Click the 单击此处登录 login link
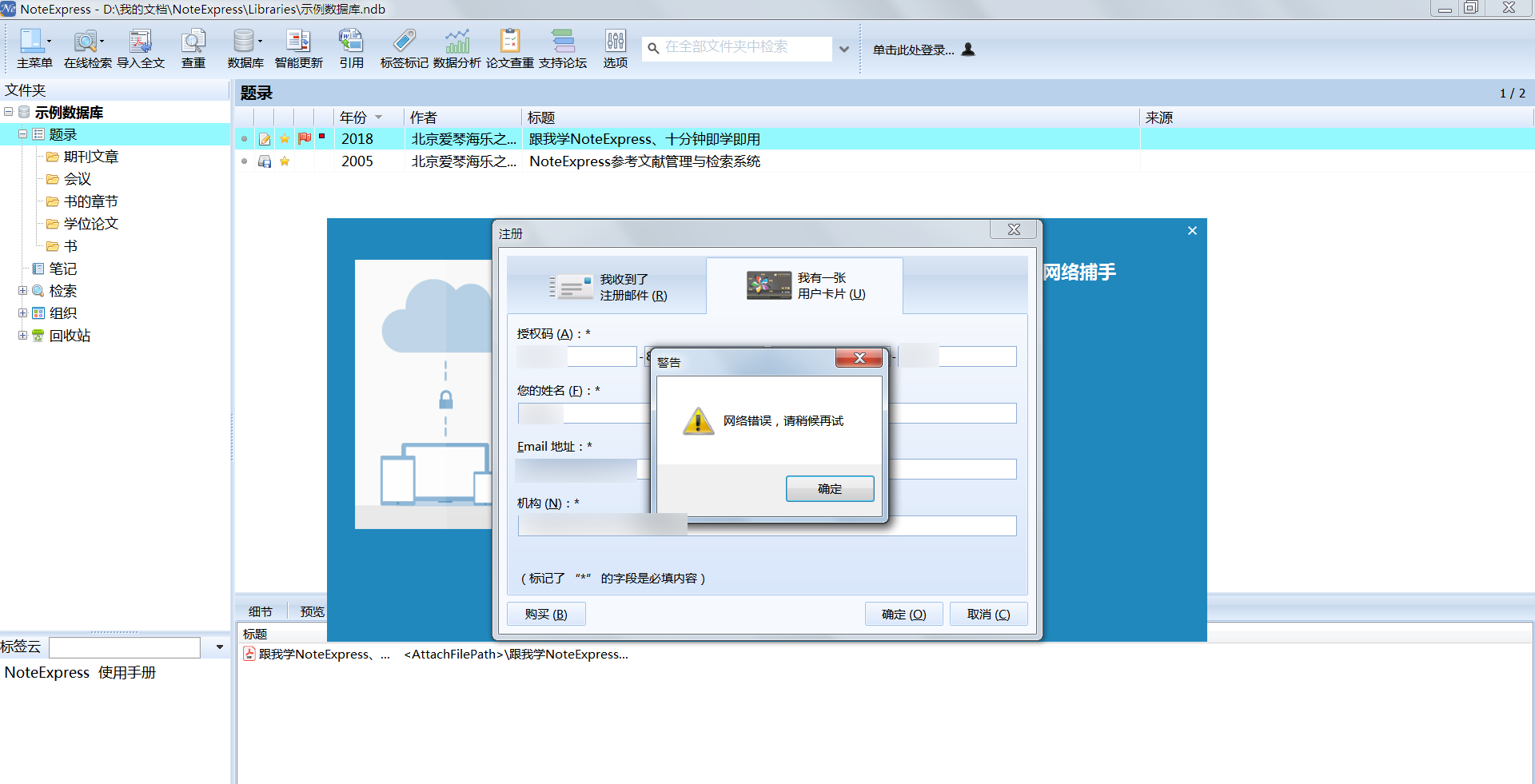 click(x=914, y=50)
